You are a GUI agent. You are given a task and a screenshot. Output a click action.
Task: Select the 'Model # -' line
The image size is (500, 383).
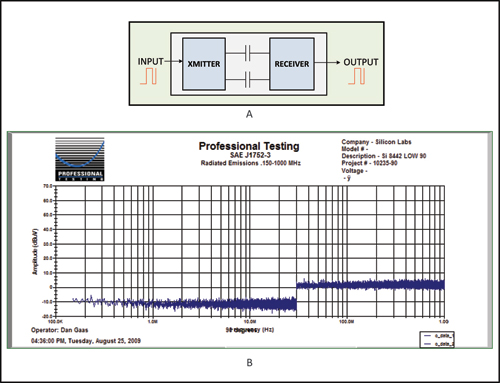[355, 149]
